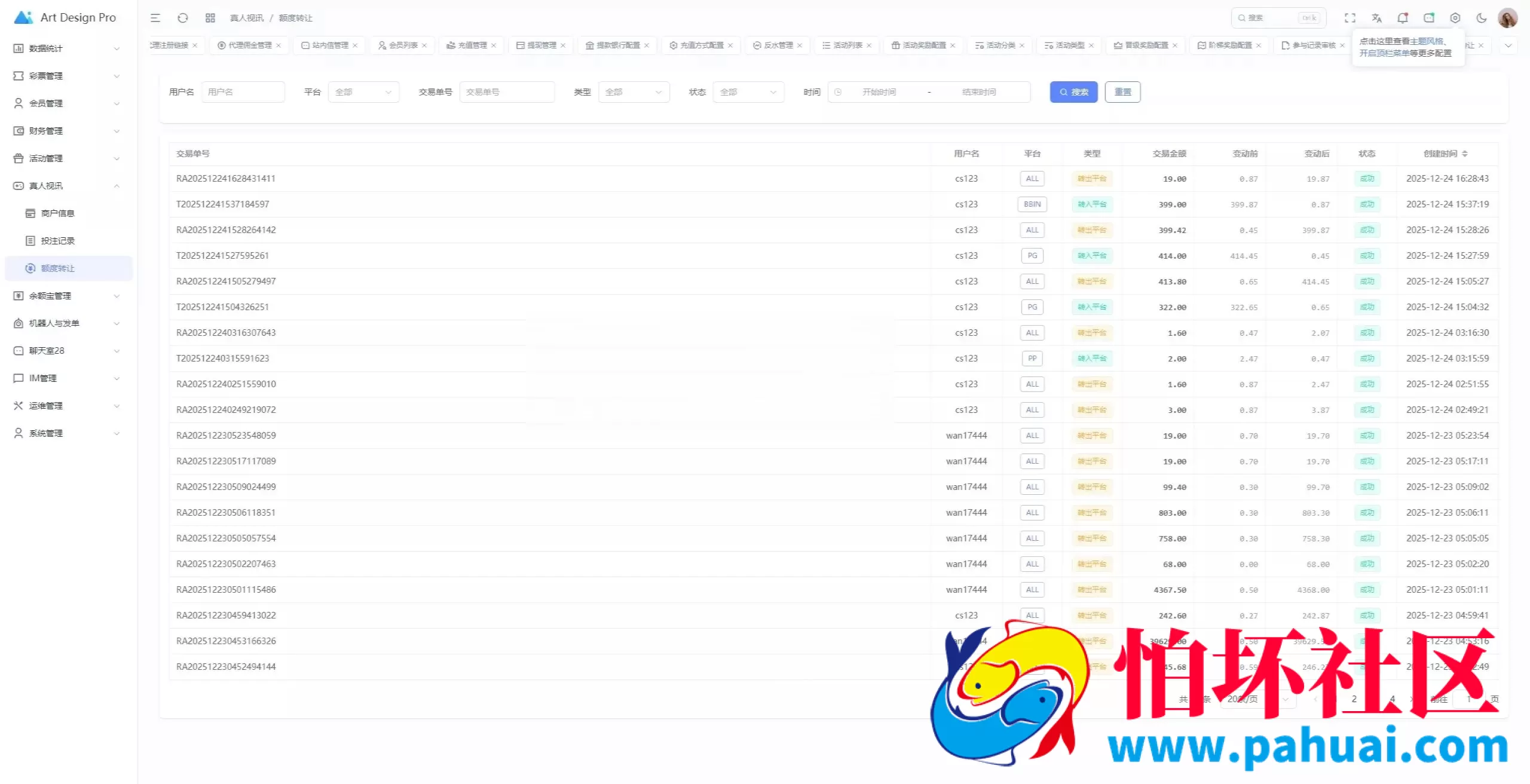Click the 开始时间 date field
The image size is (1530, 784).
pyautogui.click(x=879, y=92)
